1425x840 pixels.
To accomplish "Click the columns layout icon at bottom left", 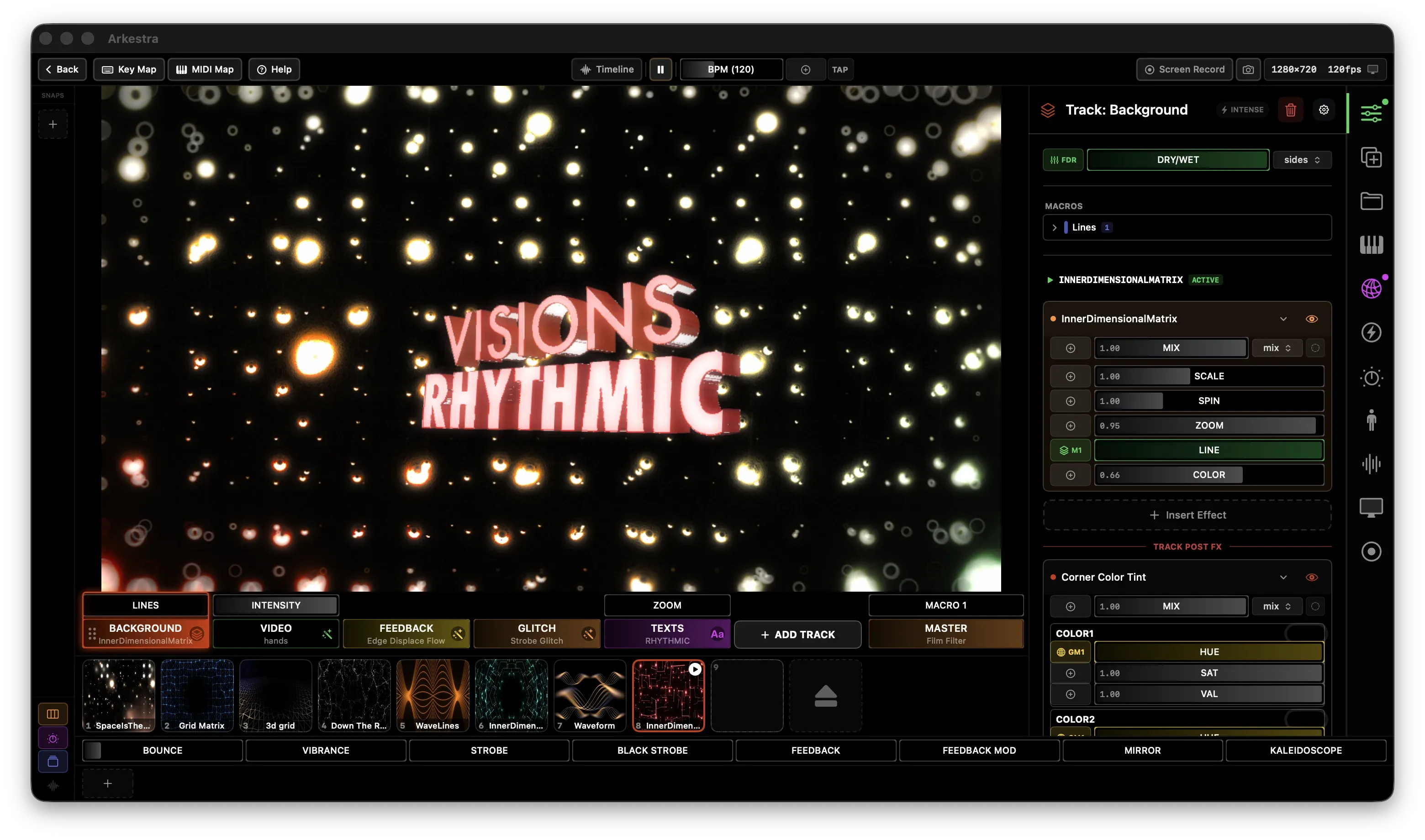I will click(53, 714).
